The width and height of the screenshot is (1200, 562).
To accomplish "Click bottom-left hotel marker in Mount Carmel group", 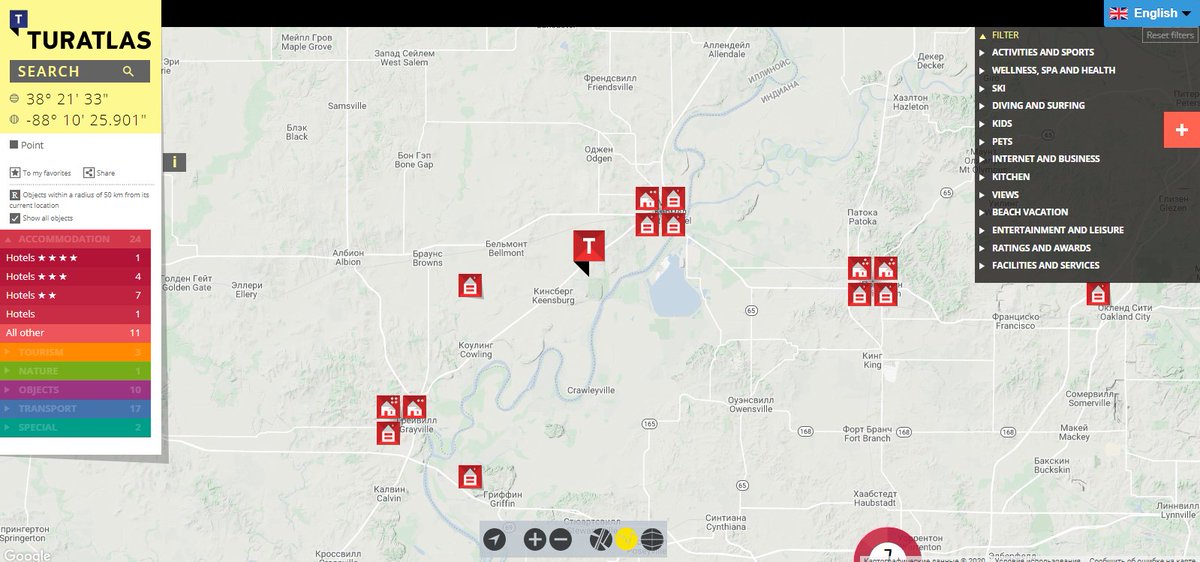I will (x=647, y=225).
